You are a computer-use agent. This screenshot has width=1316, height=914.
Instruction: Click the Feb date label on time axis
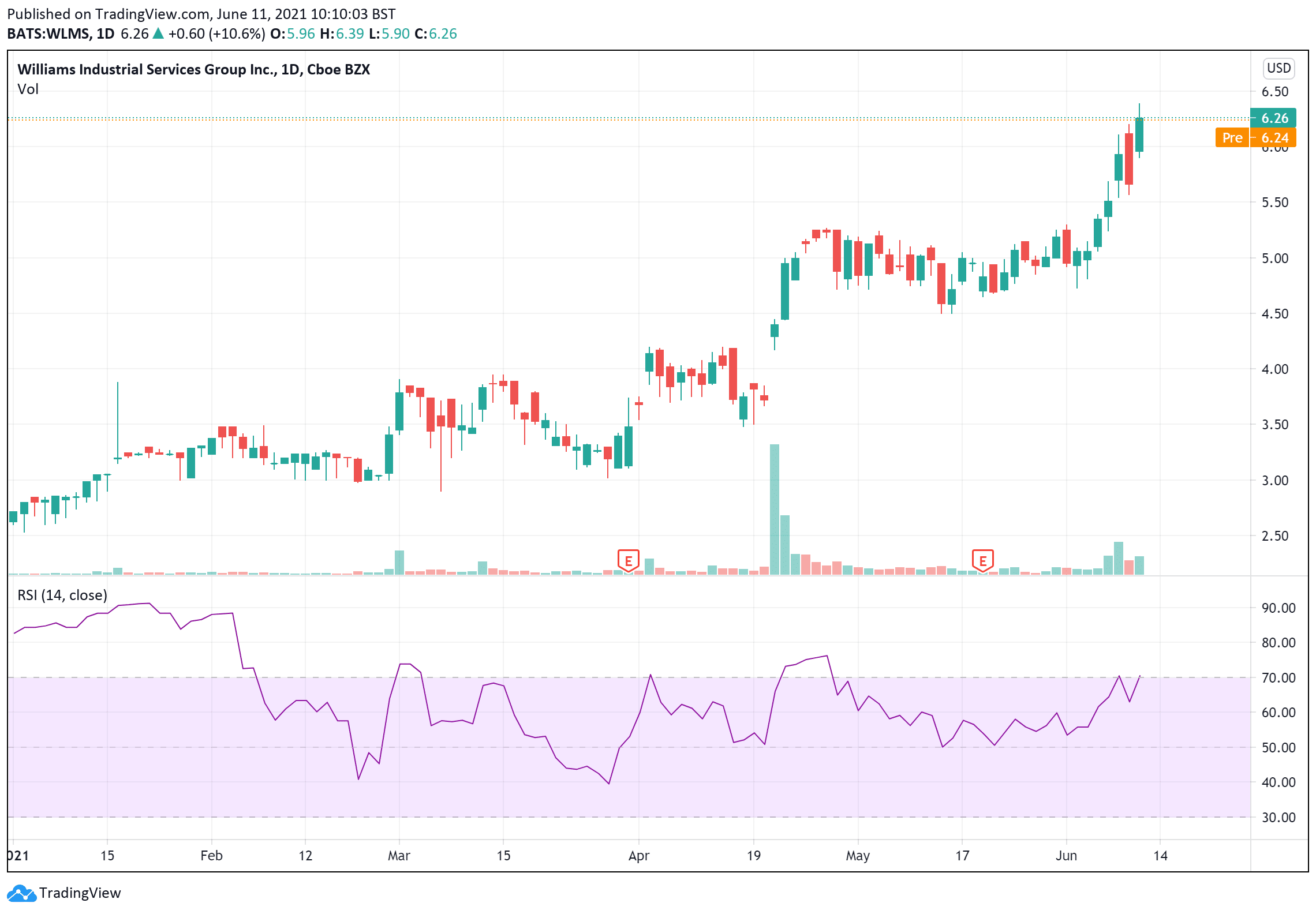(x=211, y=856)
